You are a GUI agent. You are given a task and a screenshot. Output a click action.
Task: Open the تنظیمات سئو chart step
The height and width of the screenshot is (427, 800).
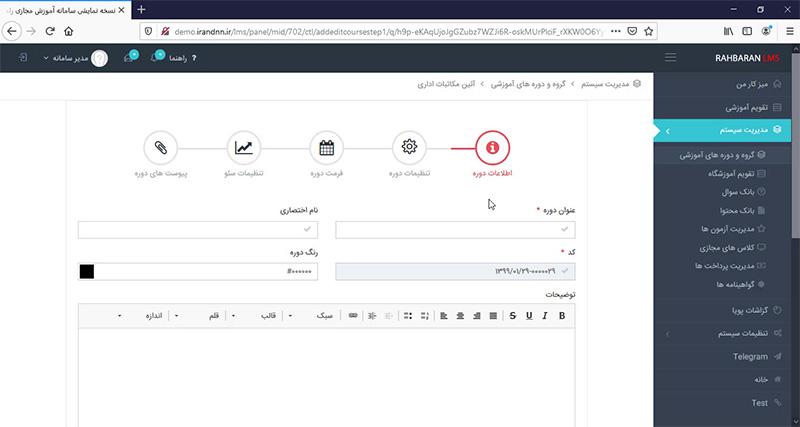tap(244, 148)
